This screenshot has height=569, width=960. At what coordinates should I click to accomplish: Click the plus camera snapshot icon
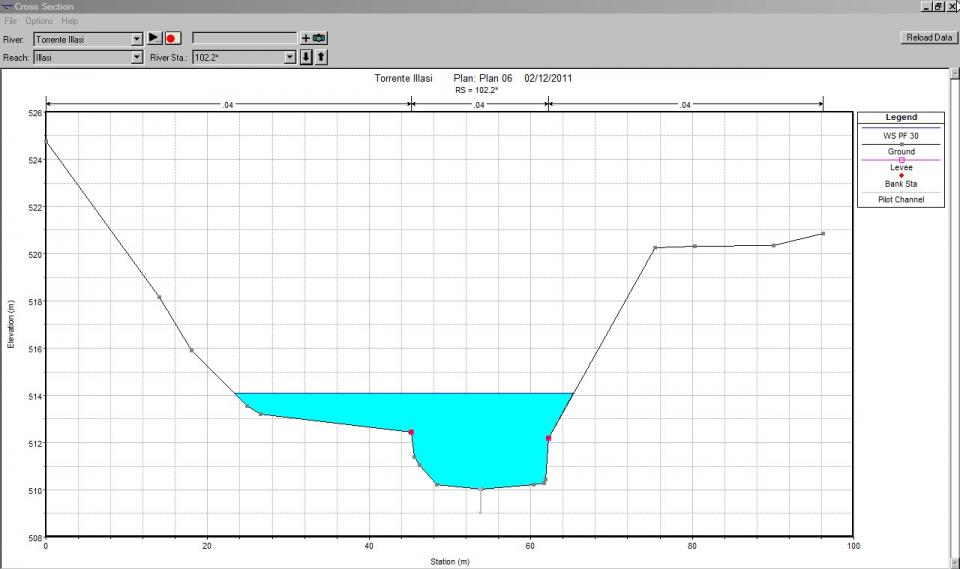pos(314,38)
